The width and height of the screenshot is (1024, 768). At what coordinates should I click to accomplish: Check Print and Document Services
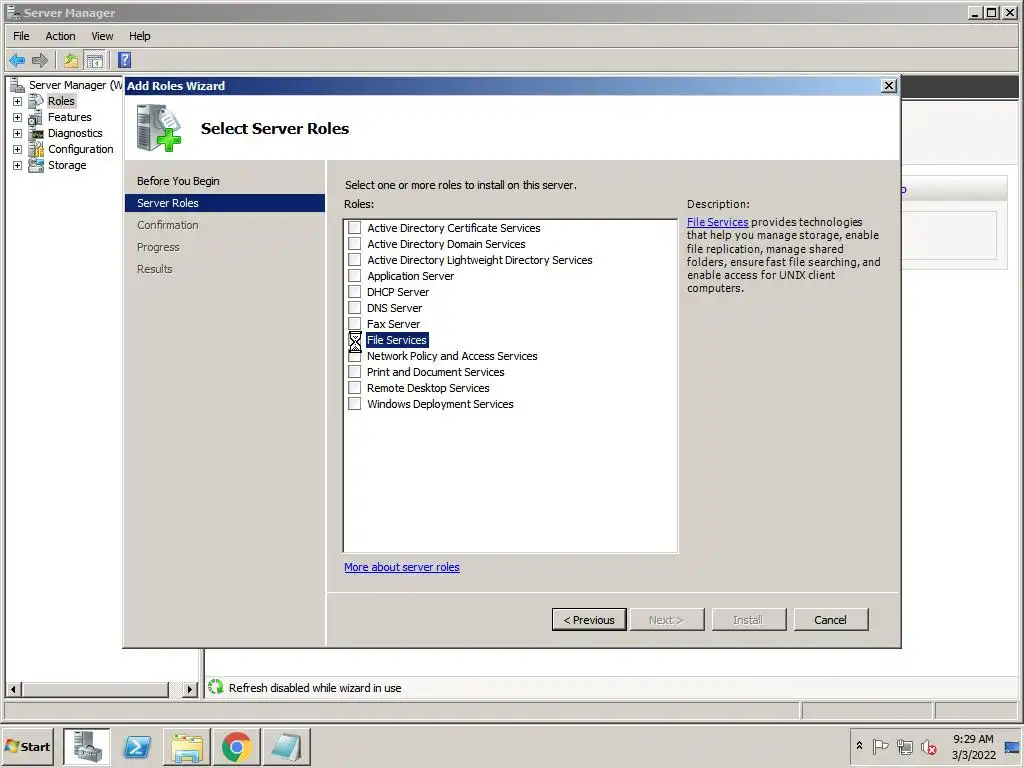[355, 372]
